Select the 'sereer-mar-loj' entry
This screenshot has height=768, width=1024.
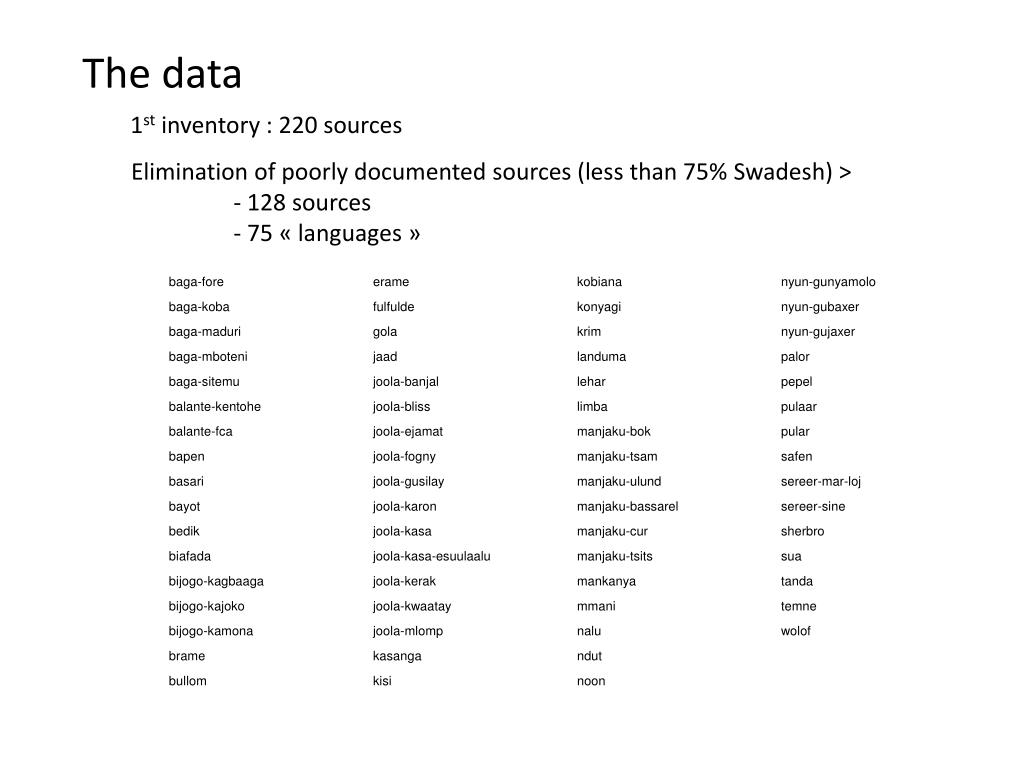coord(821,481)
